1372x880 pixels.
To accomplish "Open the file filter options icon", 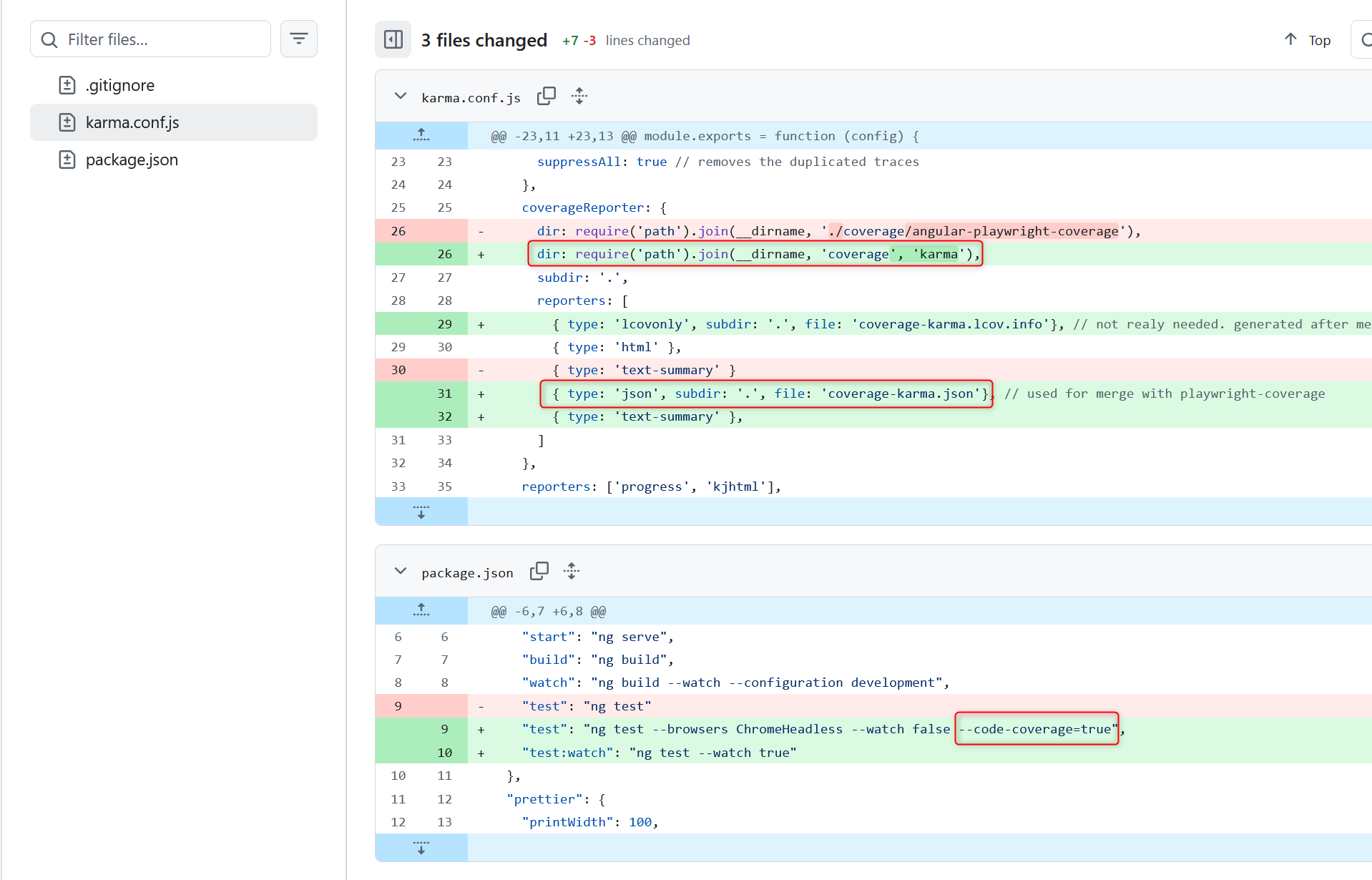I will [298, 39].
